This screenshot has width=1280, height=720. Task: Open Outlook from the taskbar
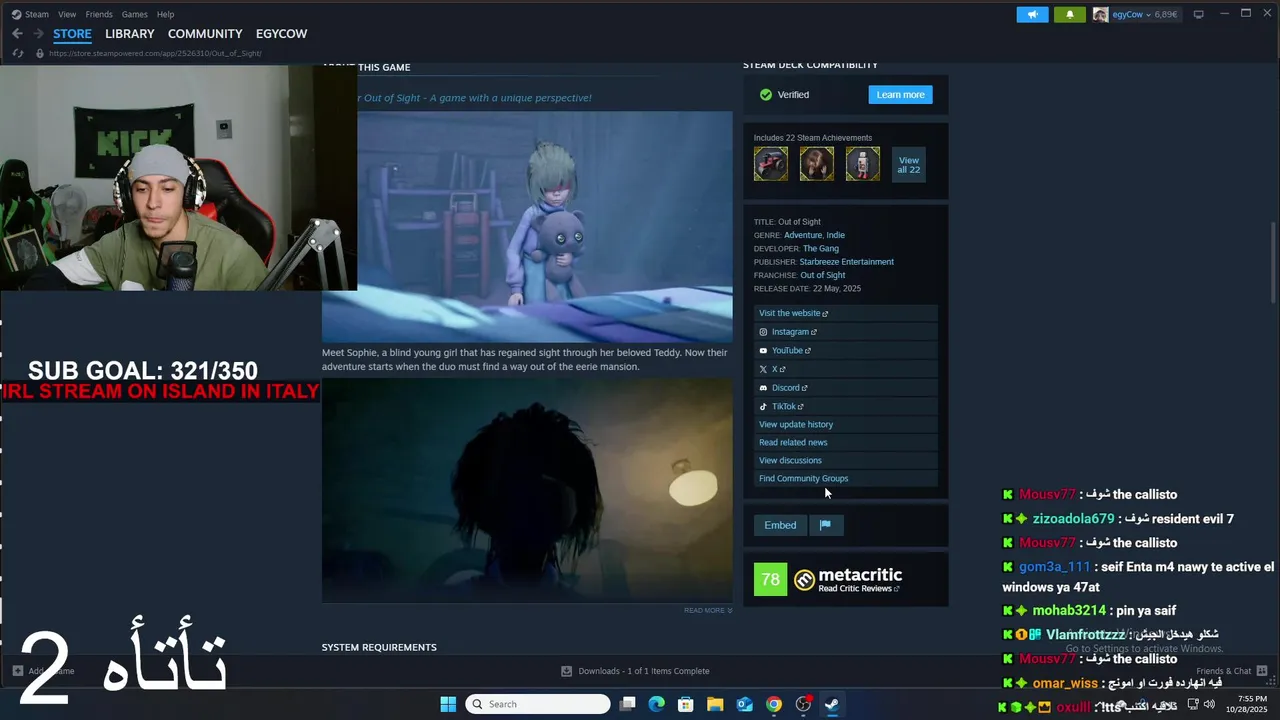[745, 704]
